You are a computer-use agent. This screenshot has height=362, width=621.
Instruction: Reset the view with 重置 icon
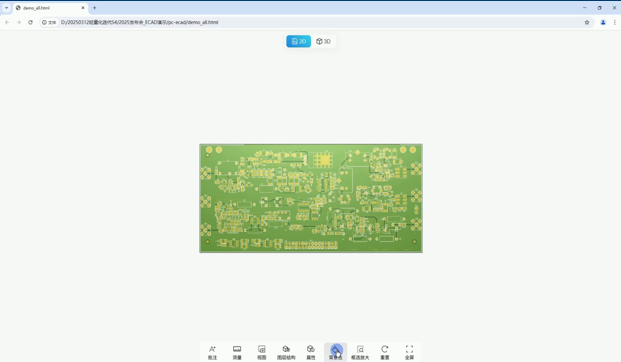coord(385,352)
